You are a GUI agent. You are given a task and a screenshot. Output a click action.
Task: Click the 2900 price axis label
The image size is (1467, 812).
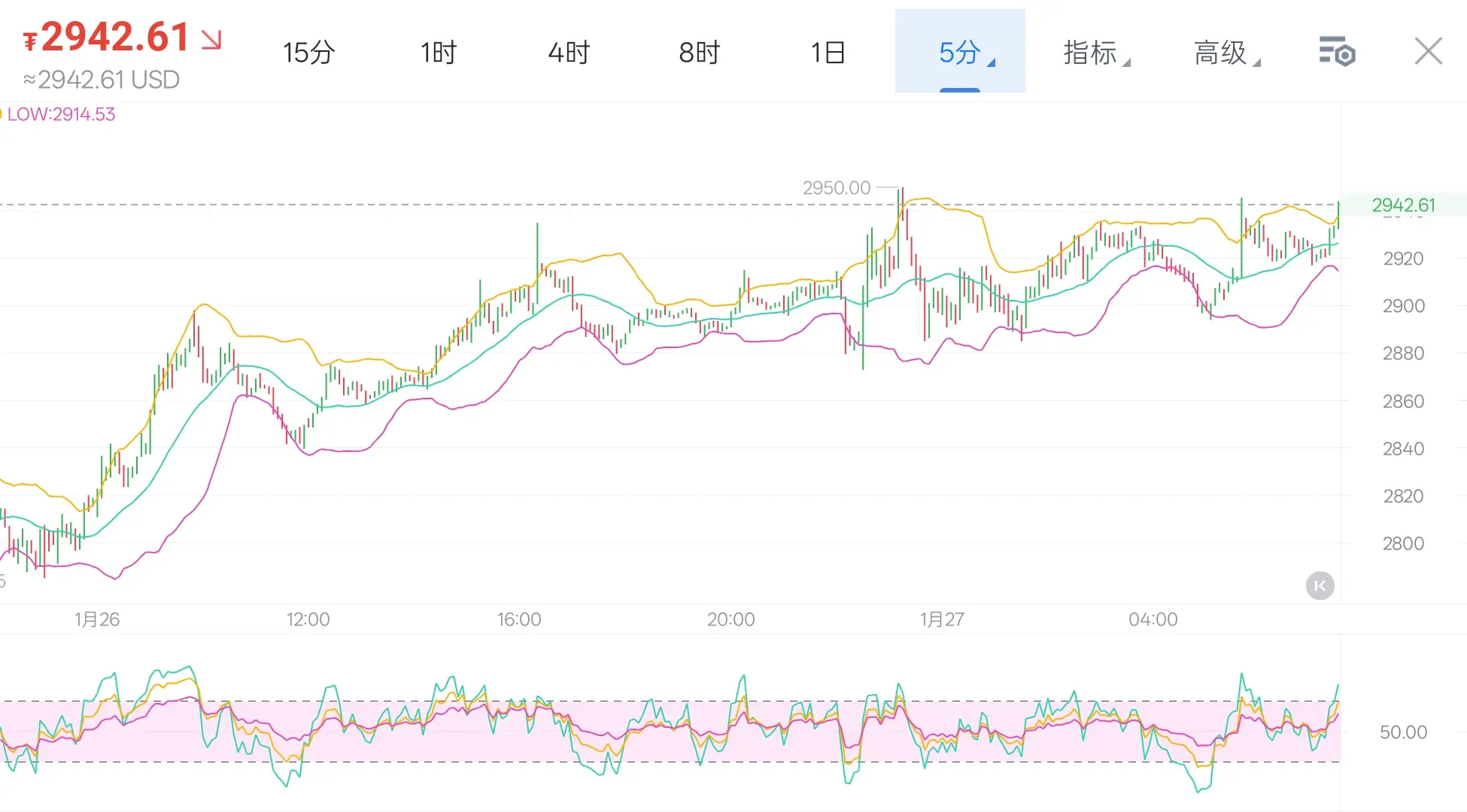[1402, 306]
